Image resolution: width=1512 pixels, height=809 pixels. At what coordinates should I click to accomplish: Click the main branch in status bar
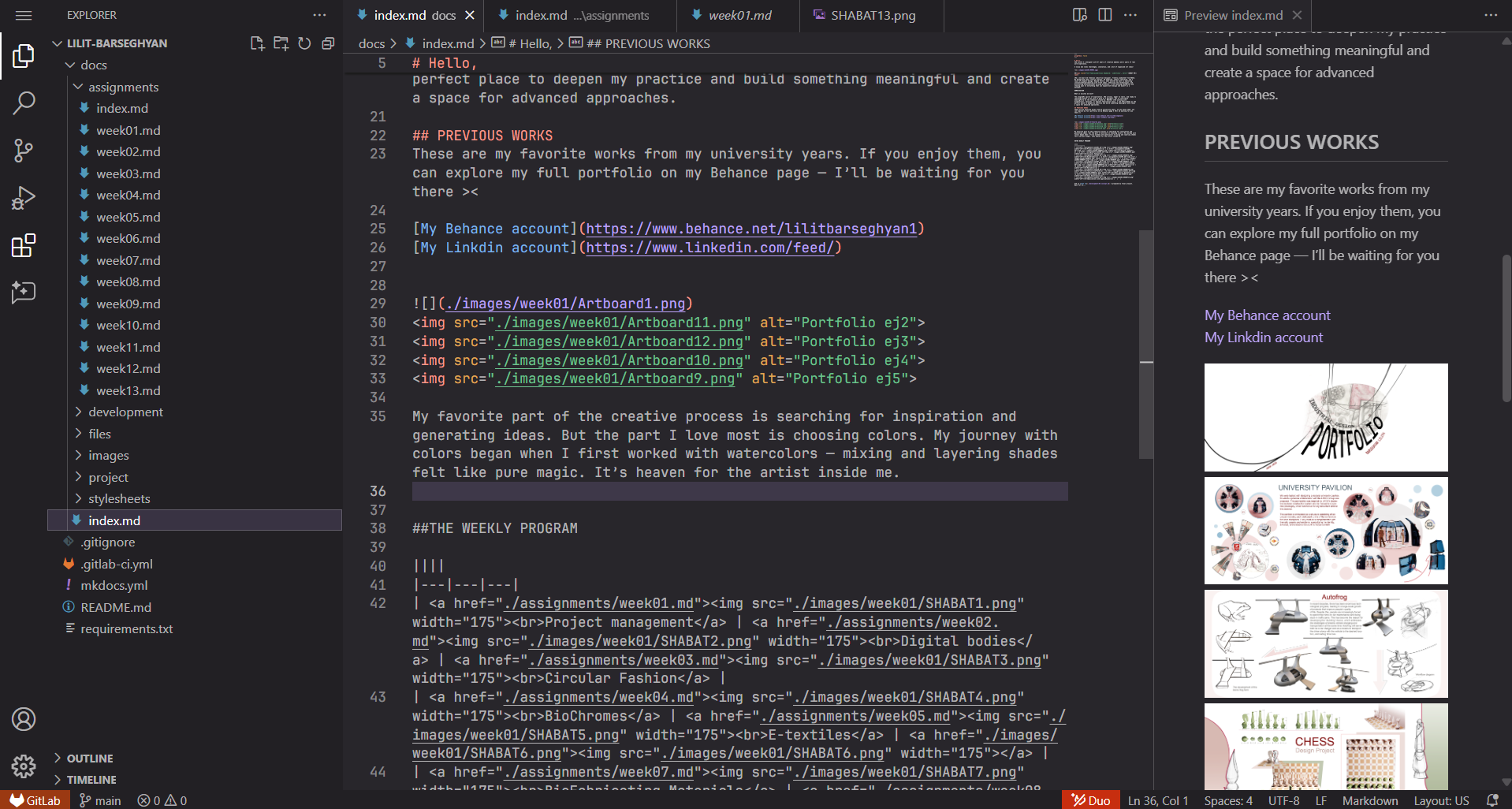point(100,800)
